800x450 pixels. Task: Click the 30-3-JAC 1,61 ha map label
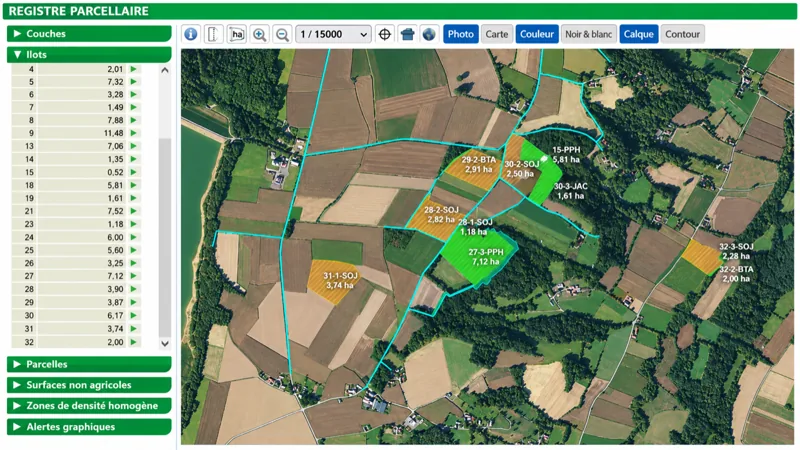(570, 191)
